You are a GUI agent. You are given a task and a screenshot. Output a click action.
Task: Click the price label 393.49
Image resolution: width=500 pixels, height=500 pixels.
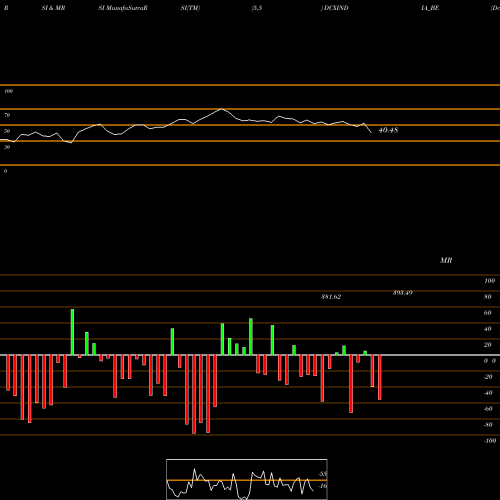click(x=403, y=293)
